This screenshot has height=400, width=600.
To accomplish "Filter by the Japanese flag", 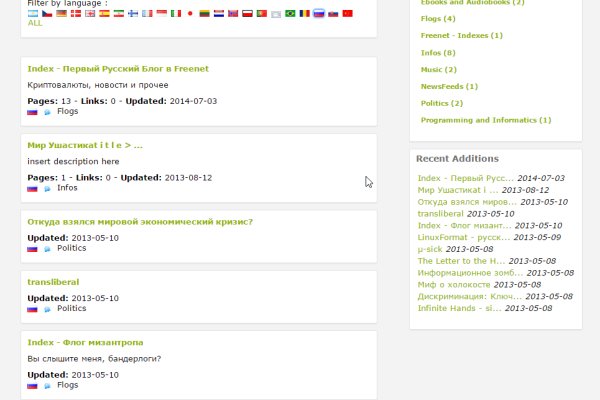I will [190, 13].
